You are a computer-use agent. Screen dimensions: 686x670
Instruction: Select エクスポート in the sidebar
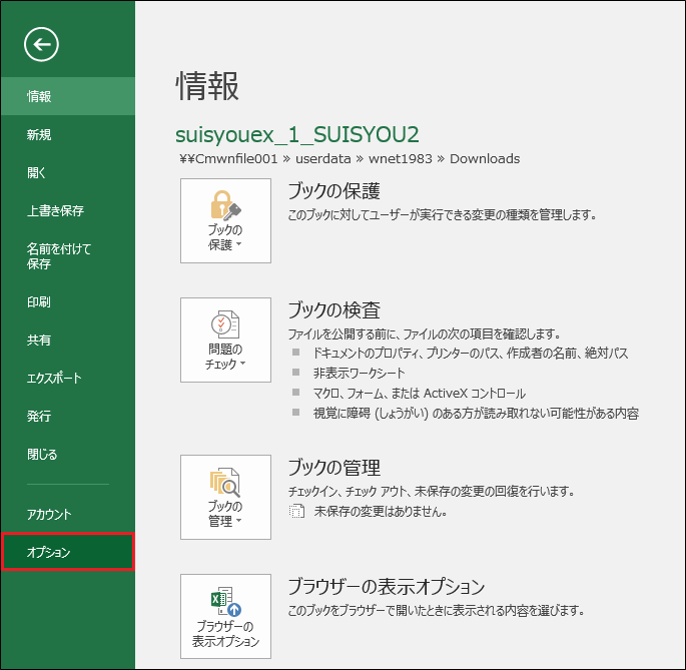coord(68,378)
